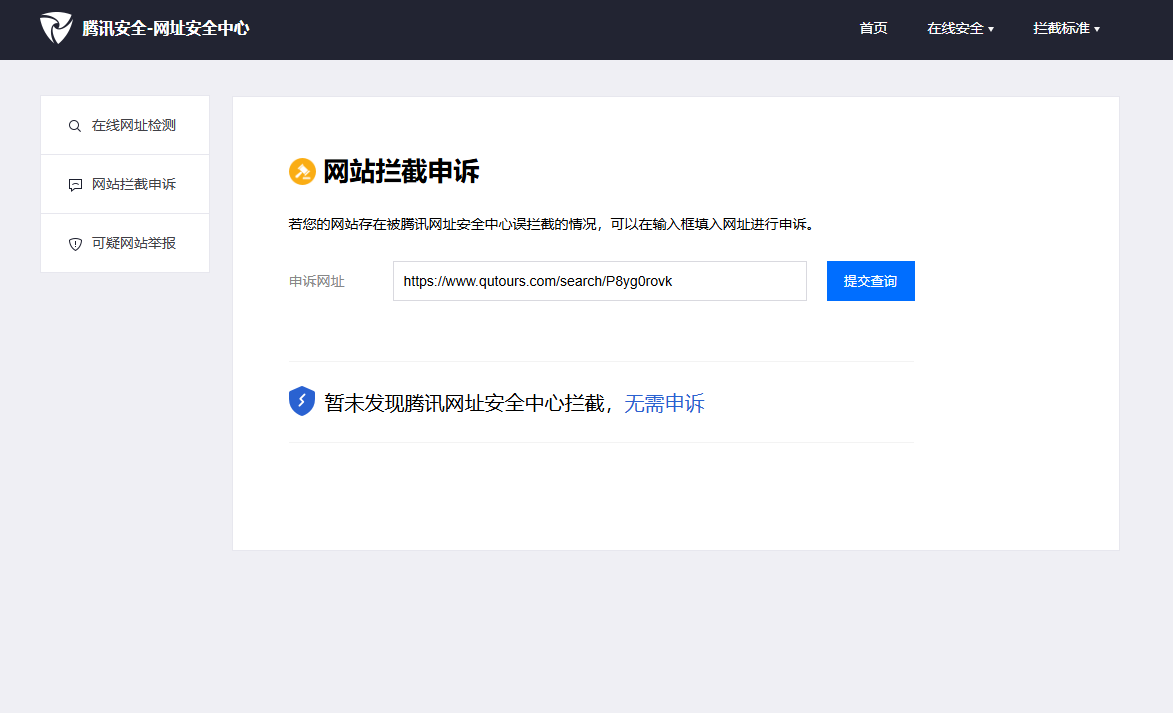This screenshot has height=713, width=1173.
Task: Click the Tencent Security shield logo
Action: pyautogui.click(x=56, y=28)
